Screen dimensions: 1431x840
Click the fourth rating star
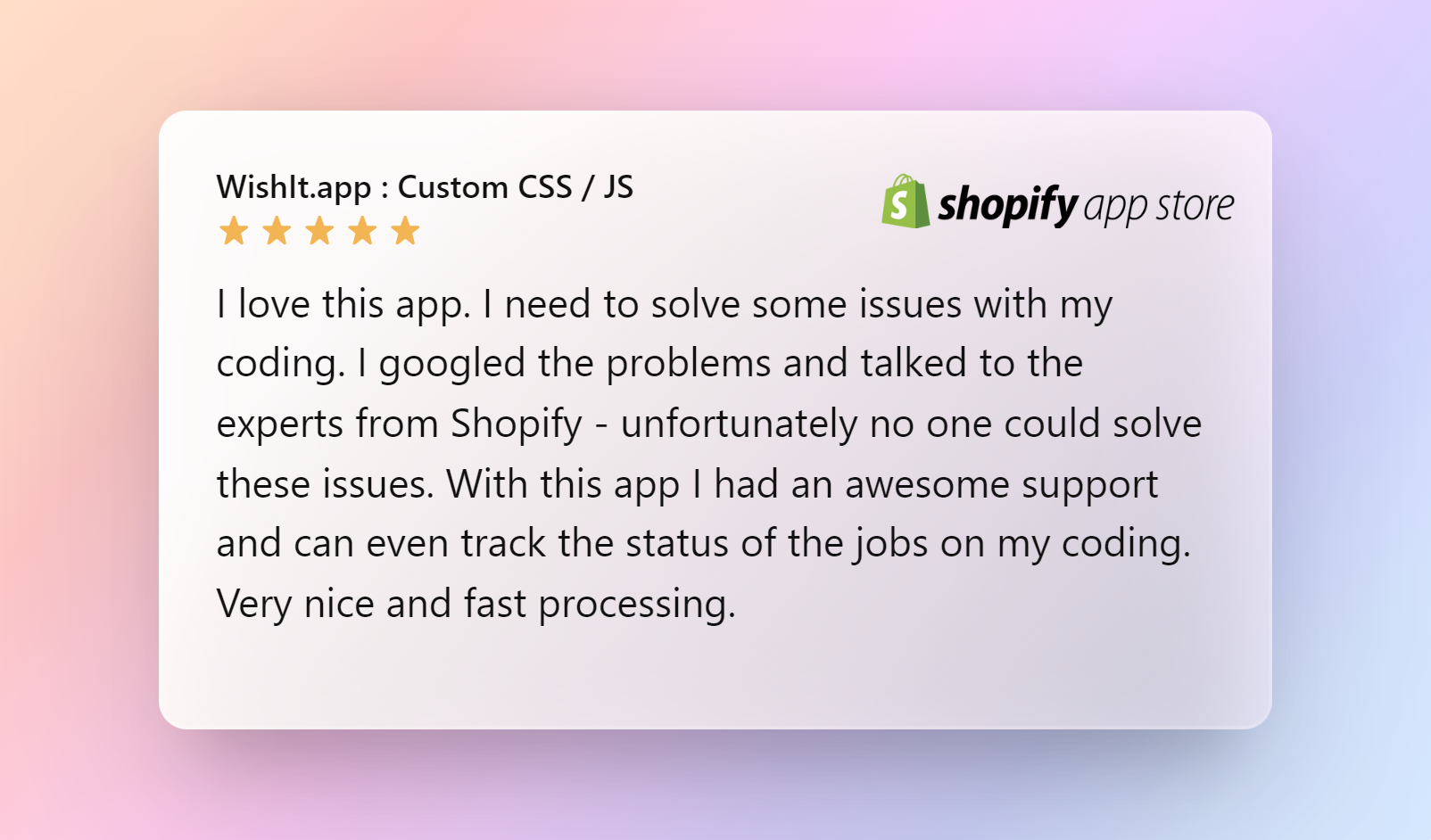click(362, 231)
